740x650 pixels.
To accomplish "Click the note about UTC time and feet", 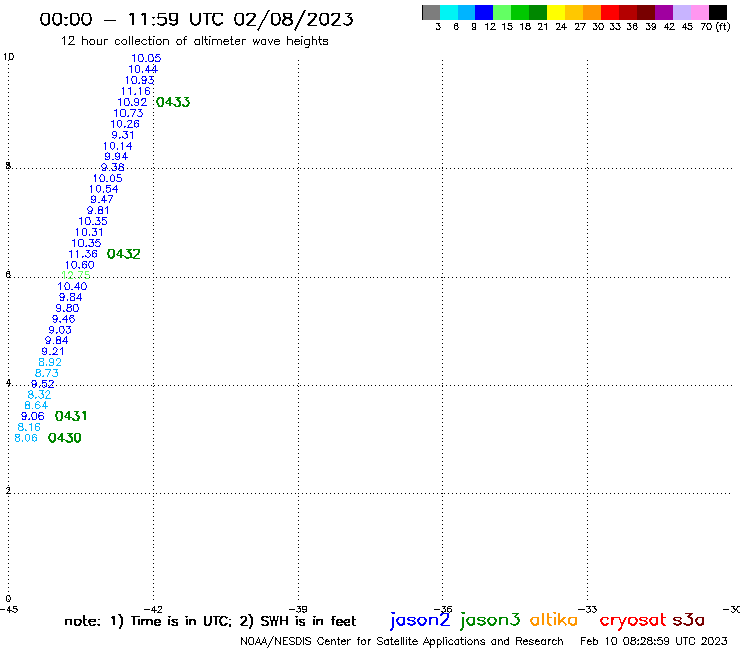I will coord(210,621).
